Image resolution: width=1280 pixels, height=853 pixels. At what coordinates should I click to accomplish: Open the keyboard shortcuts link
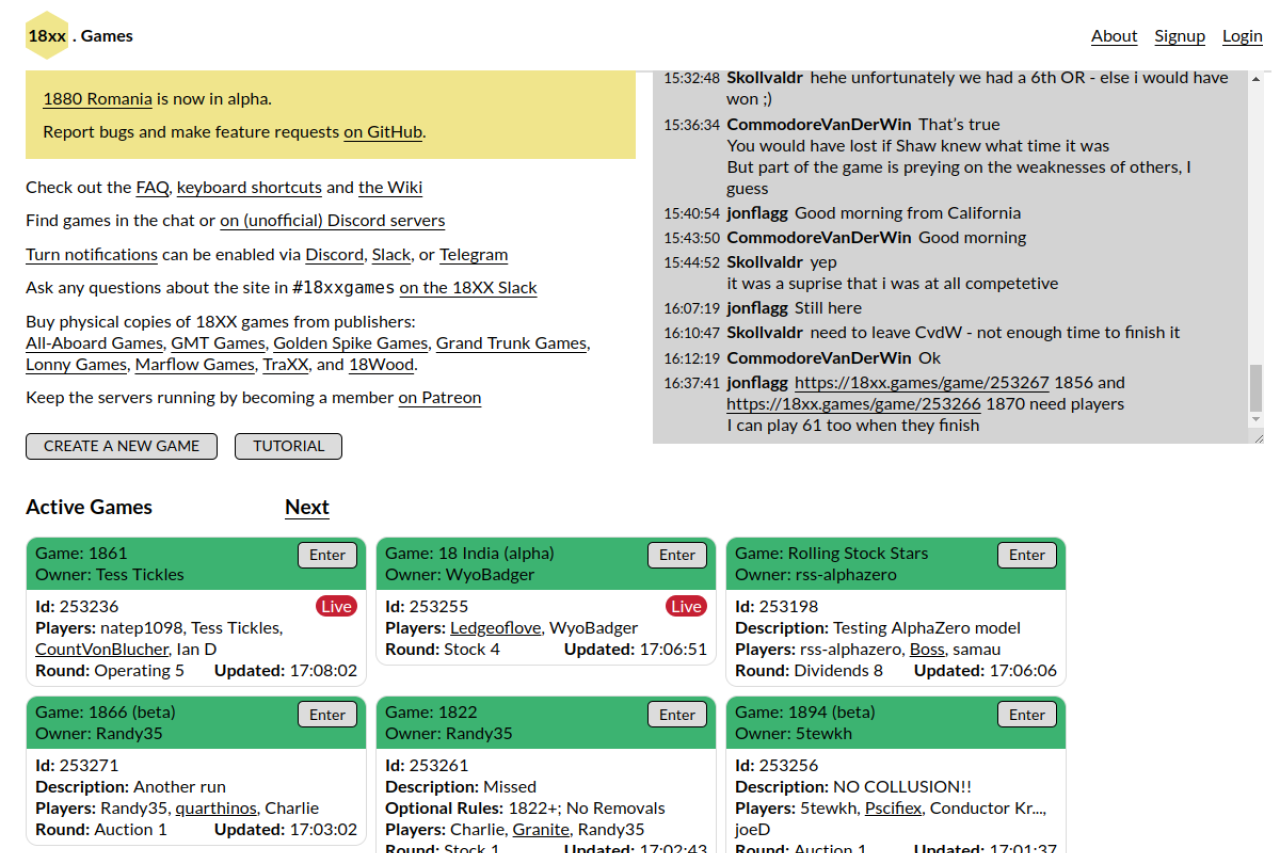(x=249, y=187)
